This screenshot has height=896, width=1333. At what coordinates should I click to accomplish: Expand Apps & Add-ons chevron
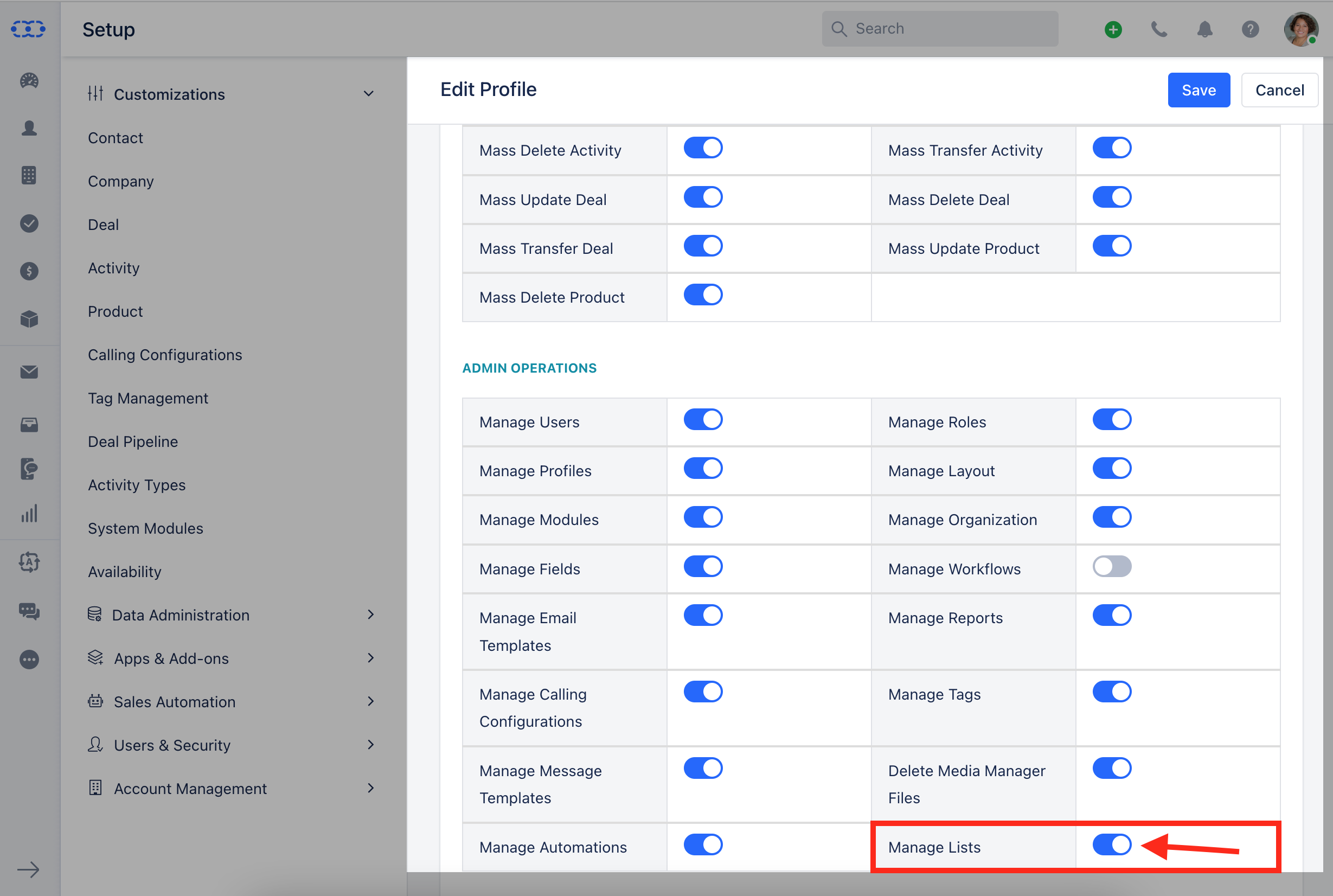tap(371, 658)
